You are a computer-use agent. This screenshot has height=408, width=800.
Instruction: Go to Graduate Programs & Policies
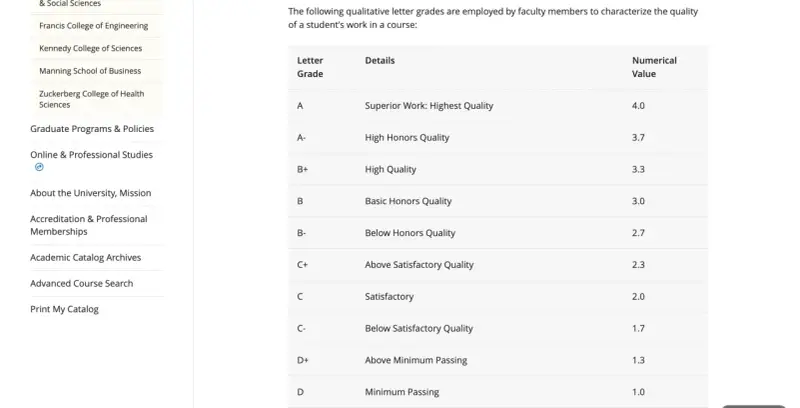point(92,129)
